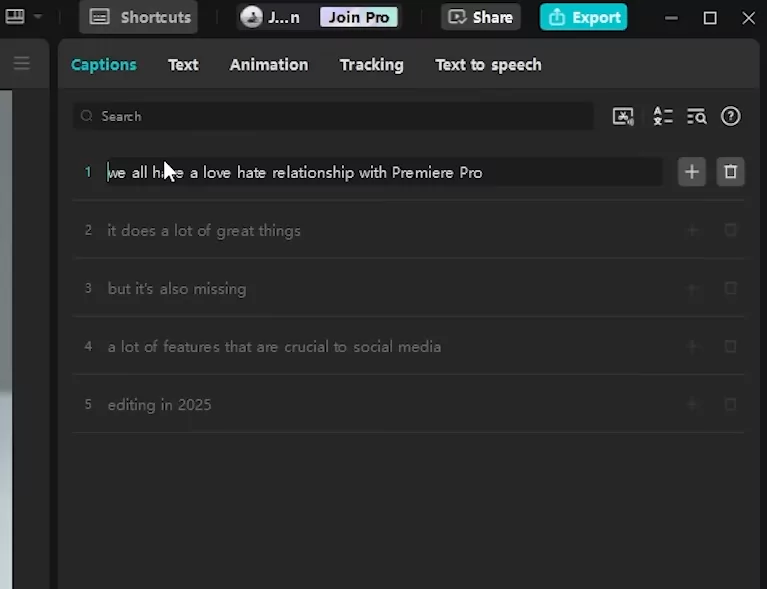Click the caption image tool icon beside search
The image size is (767, 589).
pyautogui.click(x=623, y=116)
